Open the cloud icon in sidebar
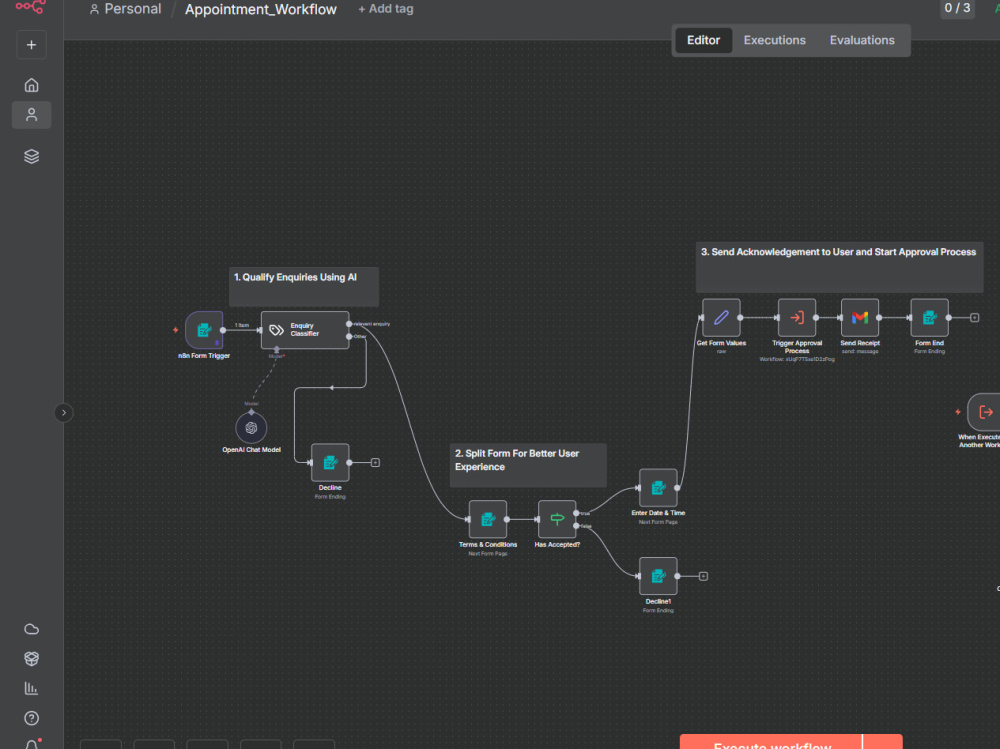 (x=31, y=629)
